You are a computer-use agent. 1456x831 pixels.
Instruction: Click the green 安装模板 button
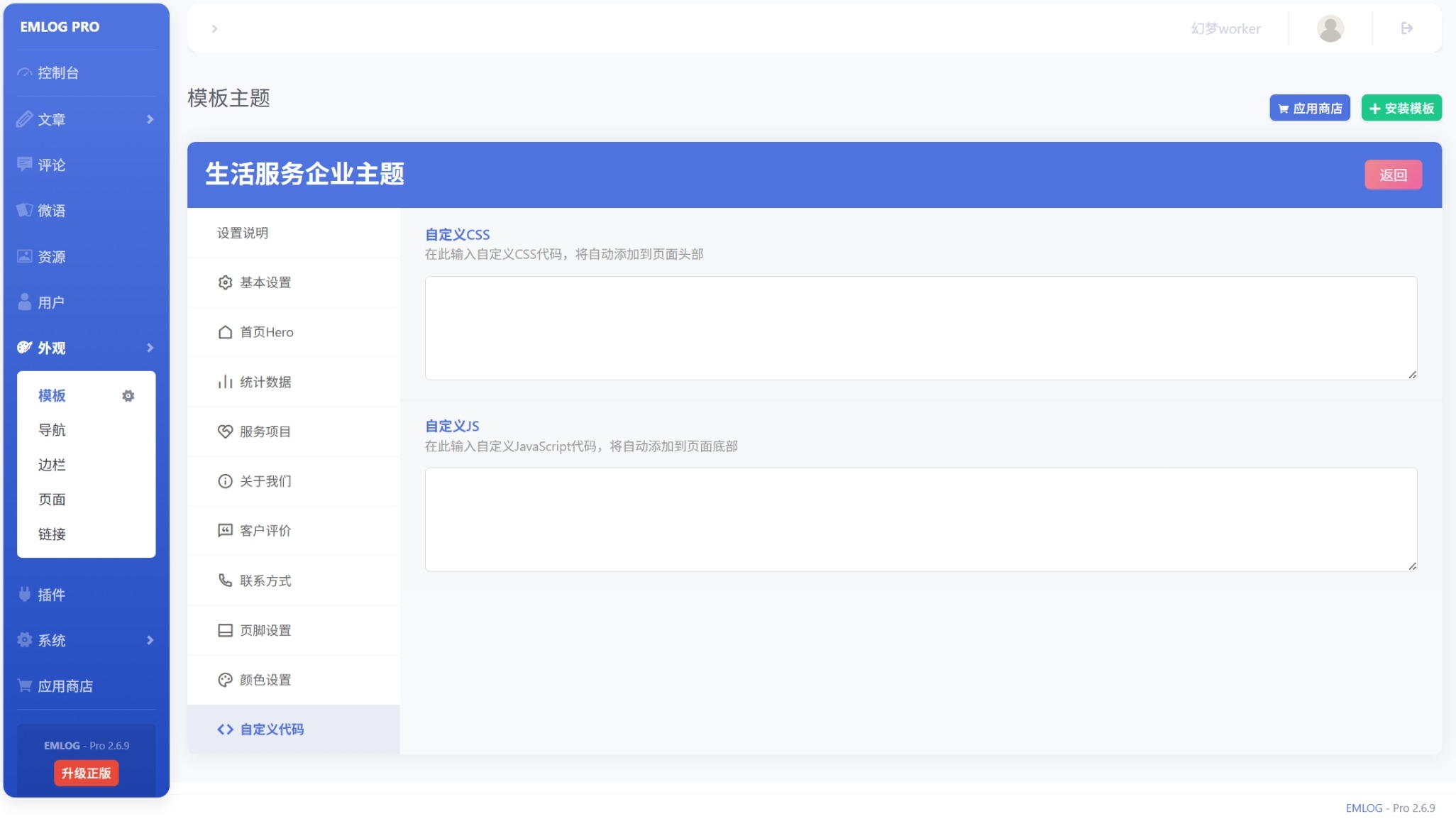[1401, 109]
